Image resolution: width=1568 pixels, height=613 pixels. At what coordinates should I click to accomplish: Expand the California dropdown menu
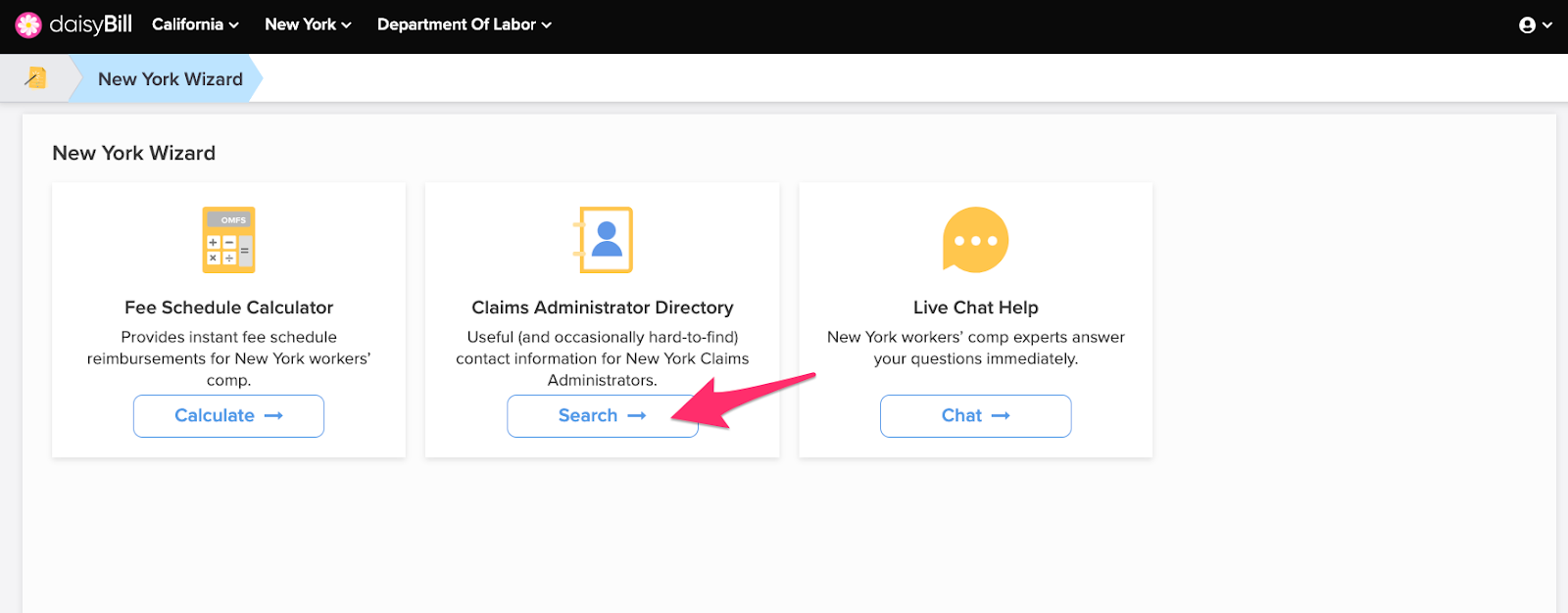coord(195,24)
